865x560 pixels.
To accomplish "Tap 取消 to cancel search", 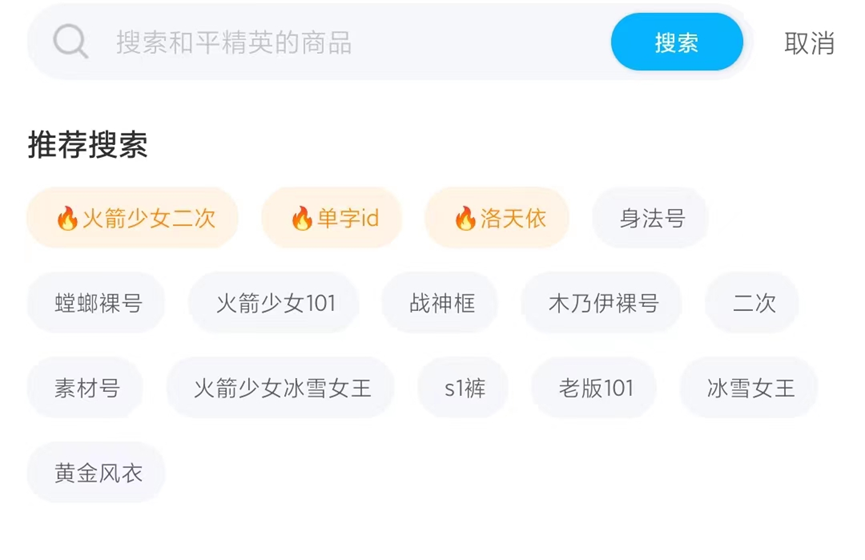I will [x=809, y=43].
